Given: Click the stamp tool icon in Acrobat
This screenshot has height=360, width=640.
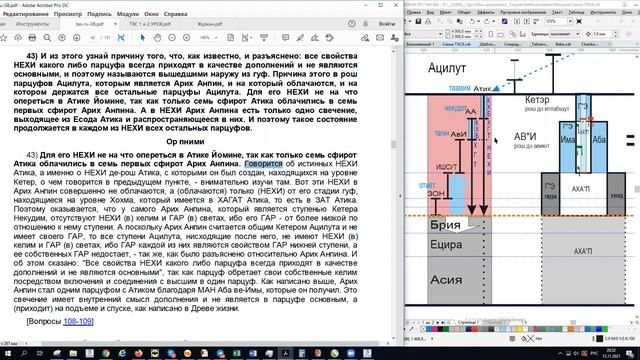Looking at the screenshot, I should pos(329,38).
